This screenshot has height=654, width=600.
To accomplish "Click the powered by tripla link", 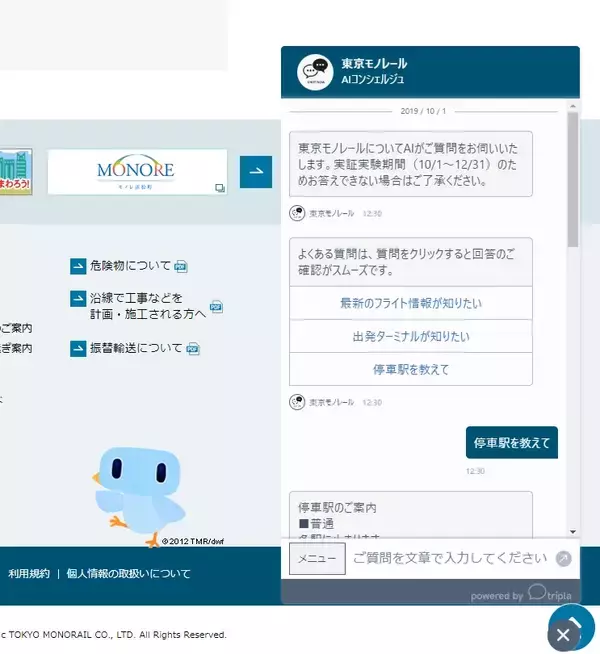I will pyautogui.click(x=522, y=594).
